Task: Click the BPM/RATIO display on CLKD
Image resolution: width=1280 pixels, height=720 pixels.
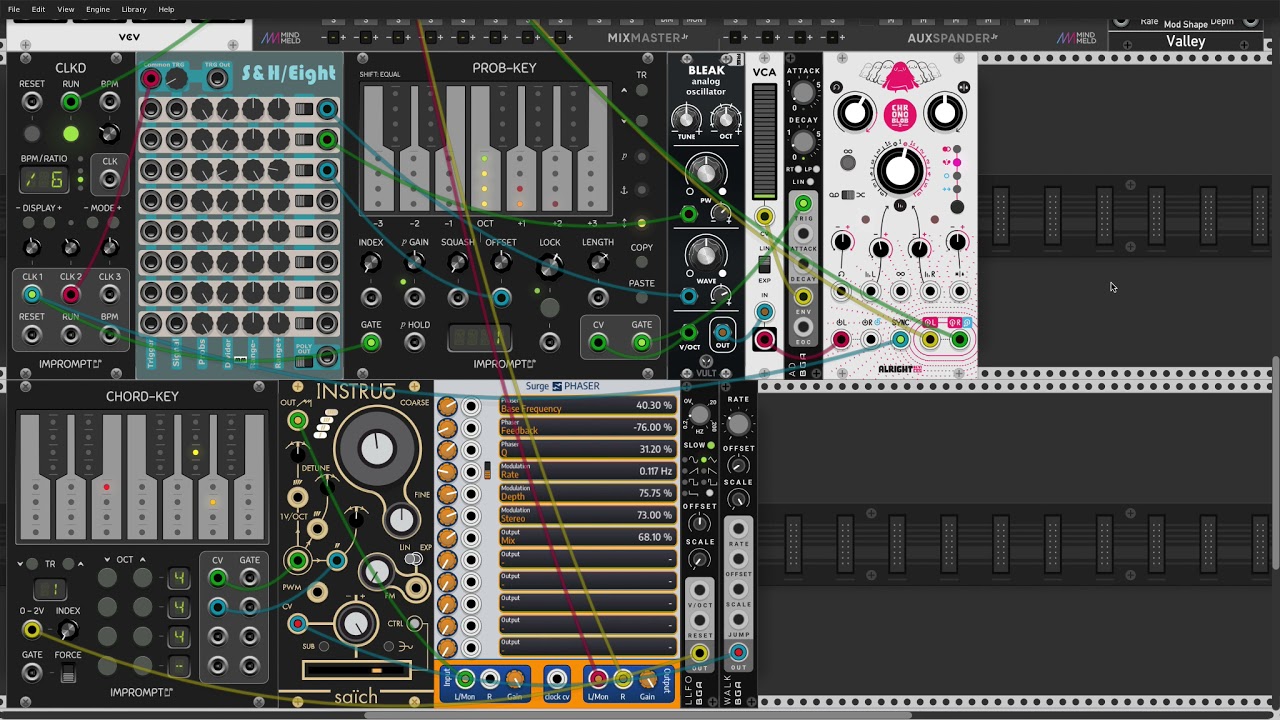Action: tap(44, 180)
